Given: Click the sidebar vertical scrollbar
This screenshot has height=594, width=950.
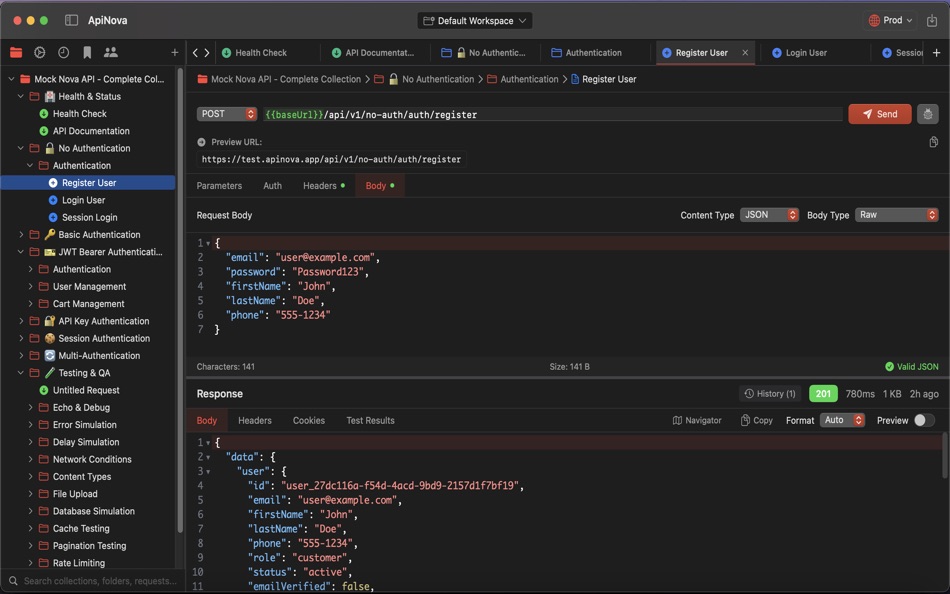Looking at the screenshot, I should (180, 303).
